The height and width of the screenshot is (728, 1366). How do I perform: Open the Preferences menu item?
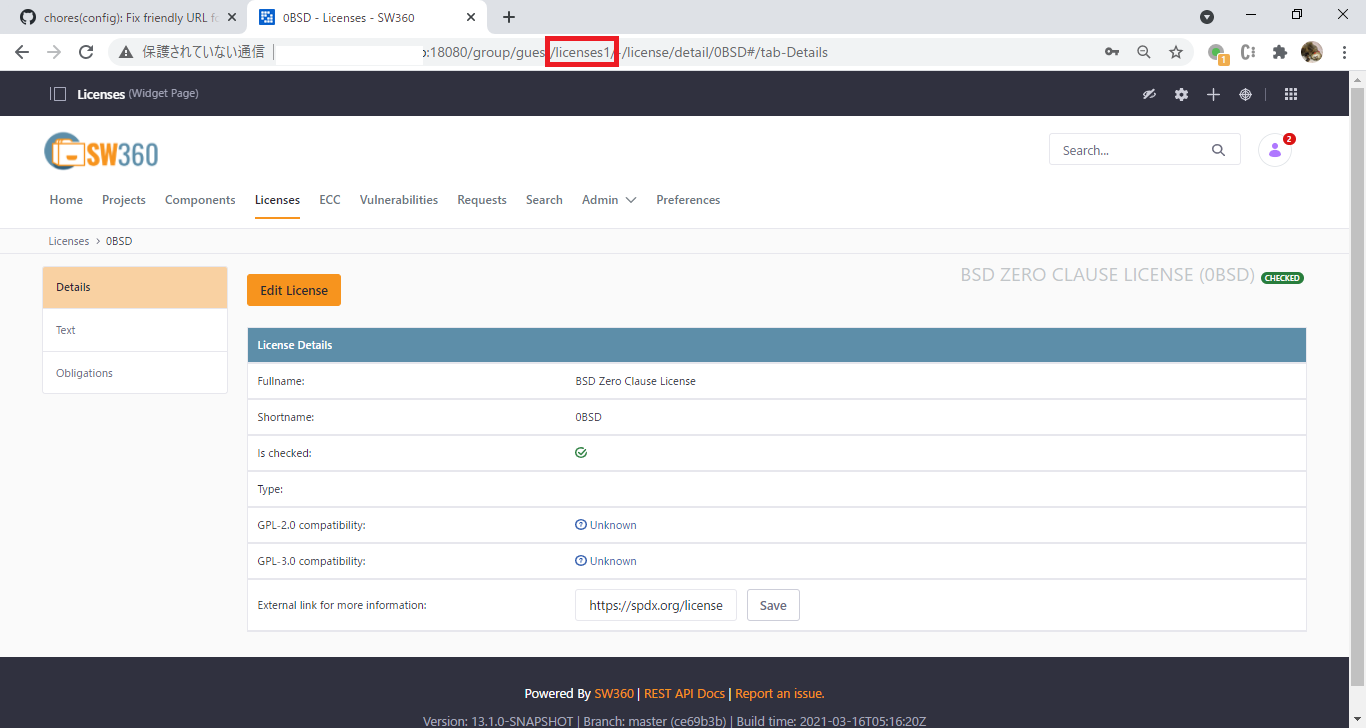pyautogui.click(x=688, y=200)
